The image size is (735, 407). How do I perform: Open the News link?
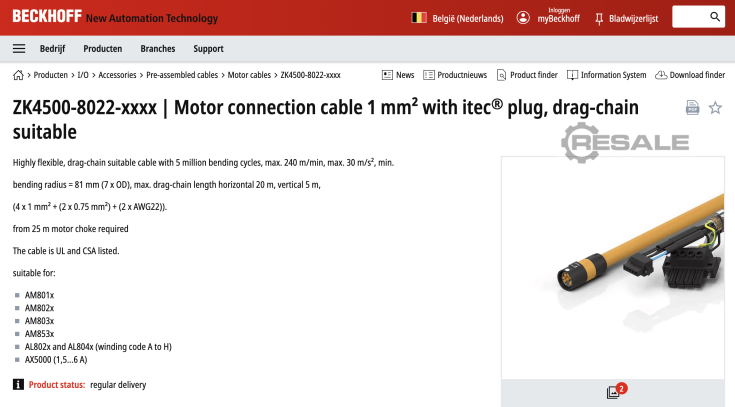point(405,75)
